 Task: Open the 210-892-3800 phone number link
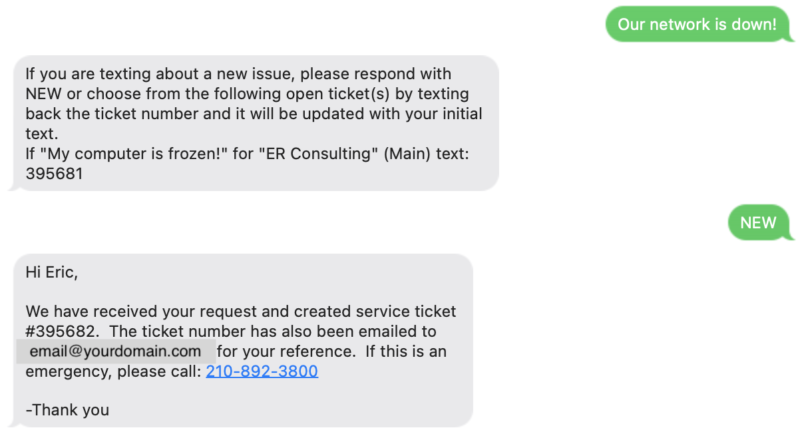[262, 371]
